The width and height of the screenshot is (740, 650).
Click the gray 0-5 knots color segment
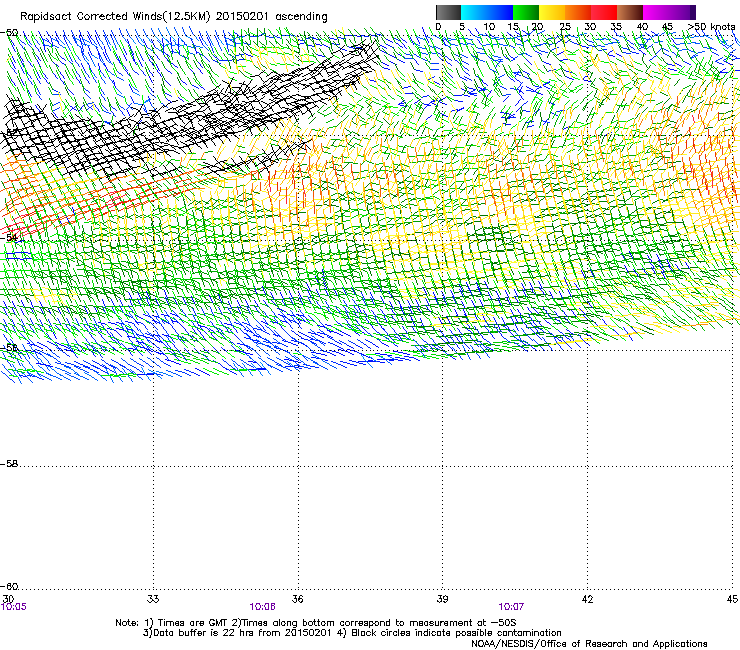448,12
